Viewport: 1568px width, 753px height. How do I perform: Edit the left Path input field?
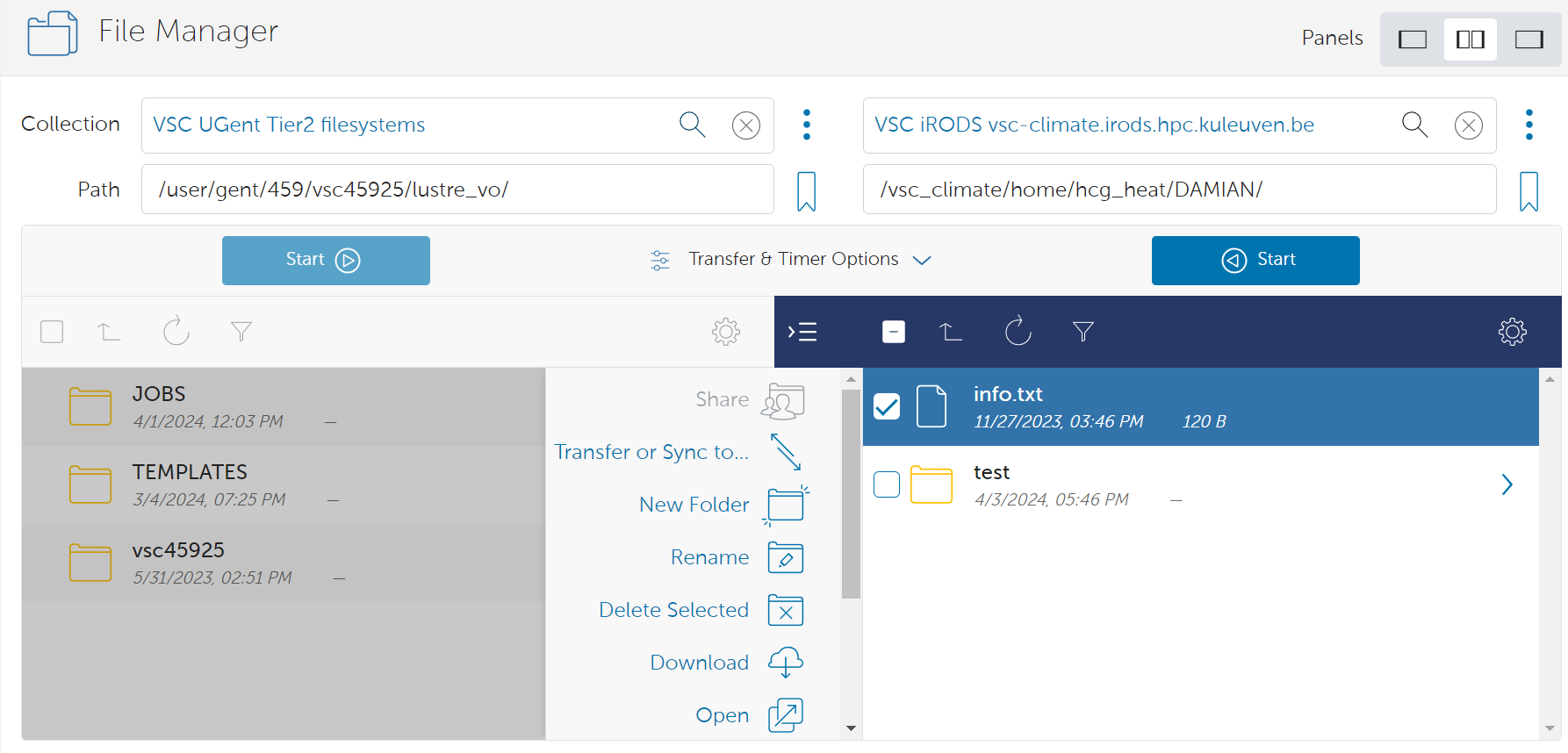pyautogui.click(x=457, y=190)
